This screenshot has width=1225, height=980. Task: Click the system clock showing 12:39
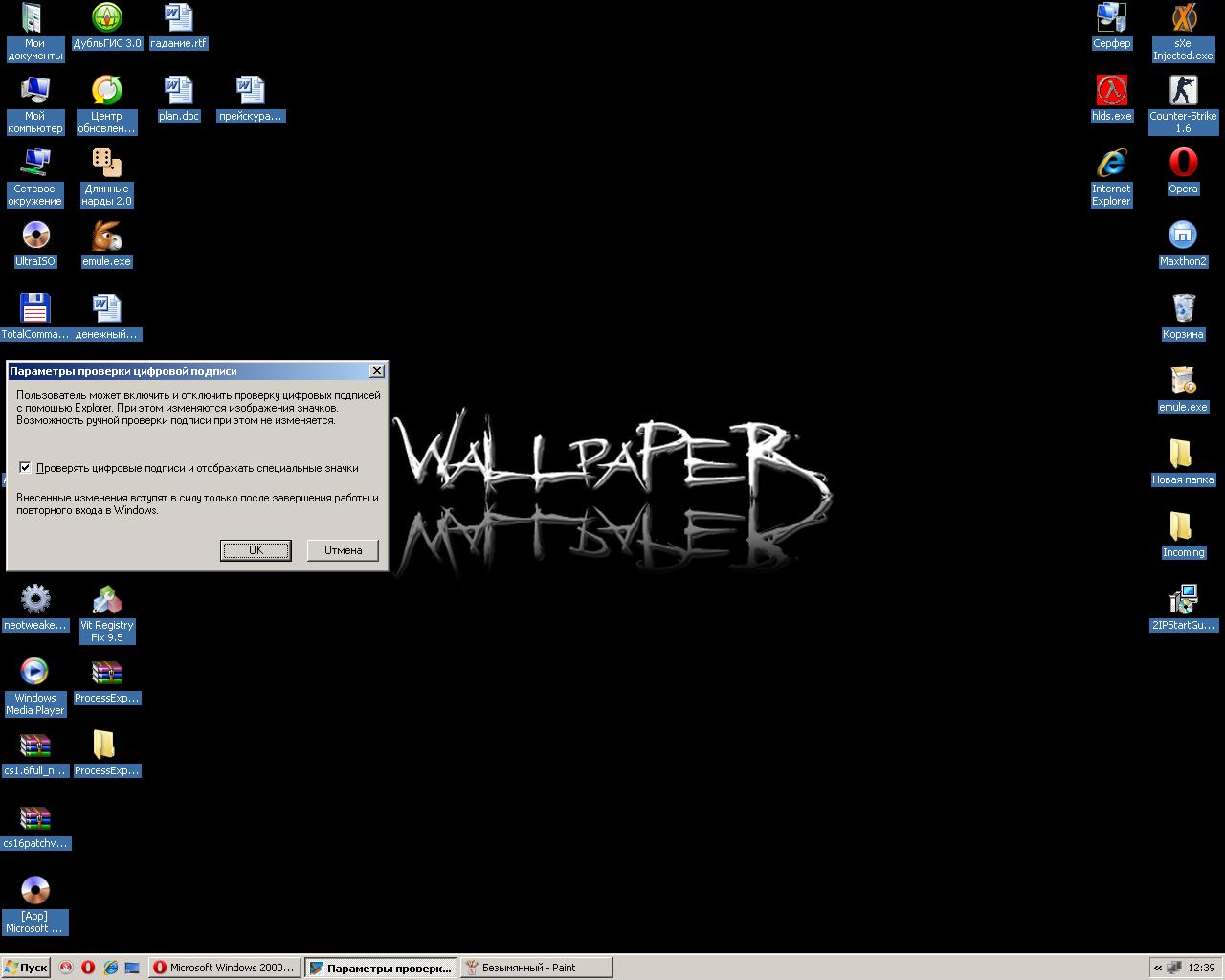pos(1201,968)
